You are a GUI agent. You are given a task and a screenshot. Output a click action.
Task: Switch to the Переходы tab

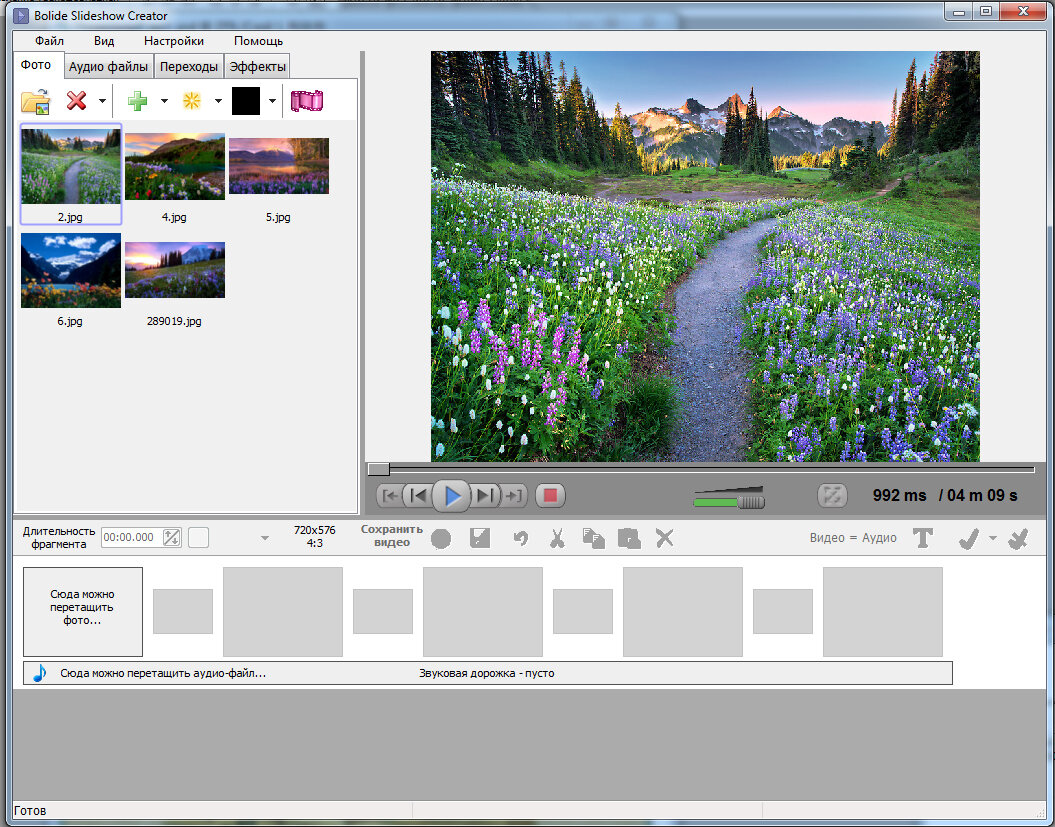click(188, 65)
